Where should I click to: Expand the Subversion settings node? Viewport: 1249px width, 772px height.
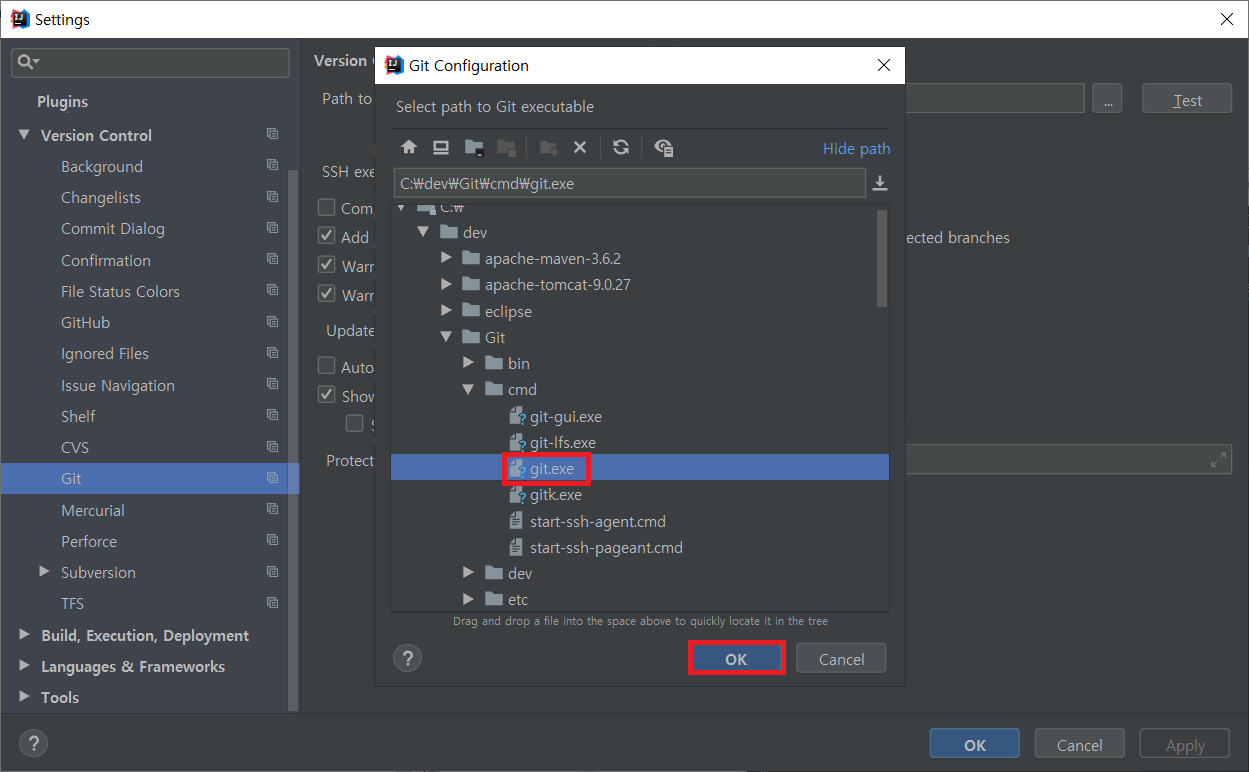(44, 571)
